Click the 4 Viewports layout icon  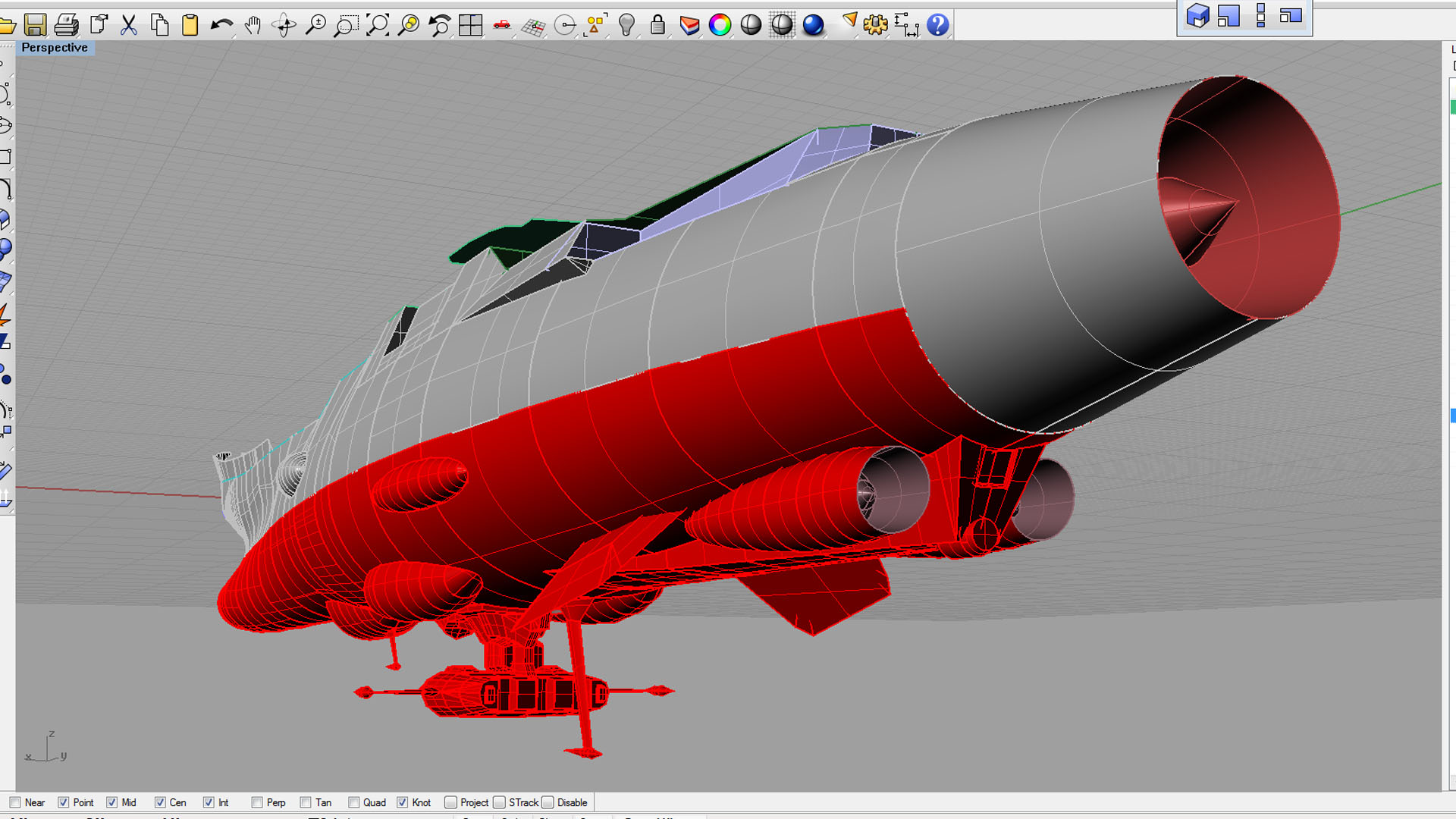(470, 25)
